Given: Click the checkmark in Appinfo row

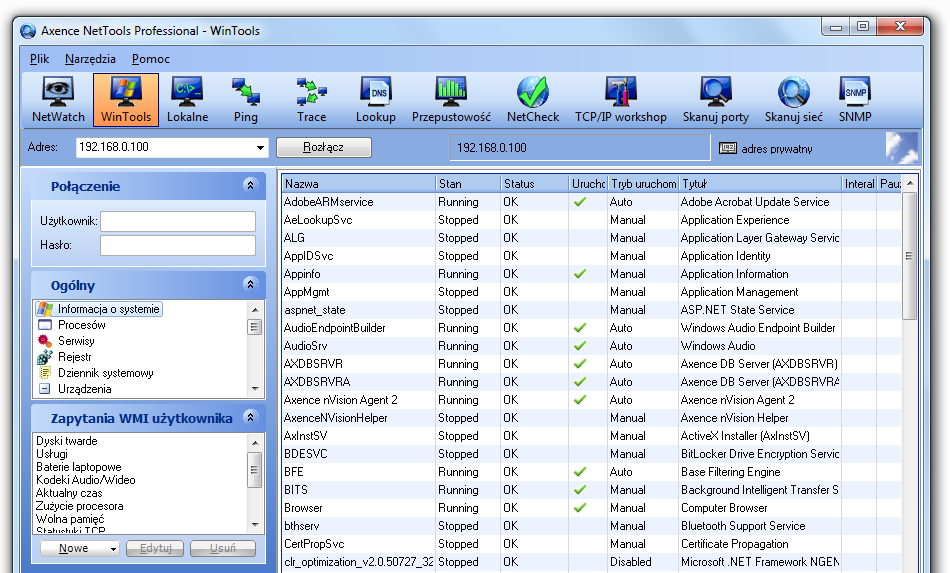Looking at the screenshot, I should coord(580,274).
